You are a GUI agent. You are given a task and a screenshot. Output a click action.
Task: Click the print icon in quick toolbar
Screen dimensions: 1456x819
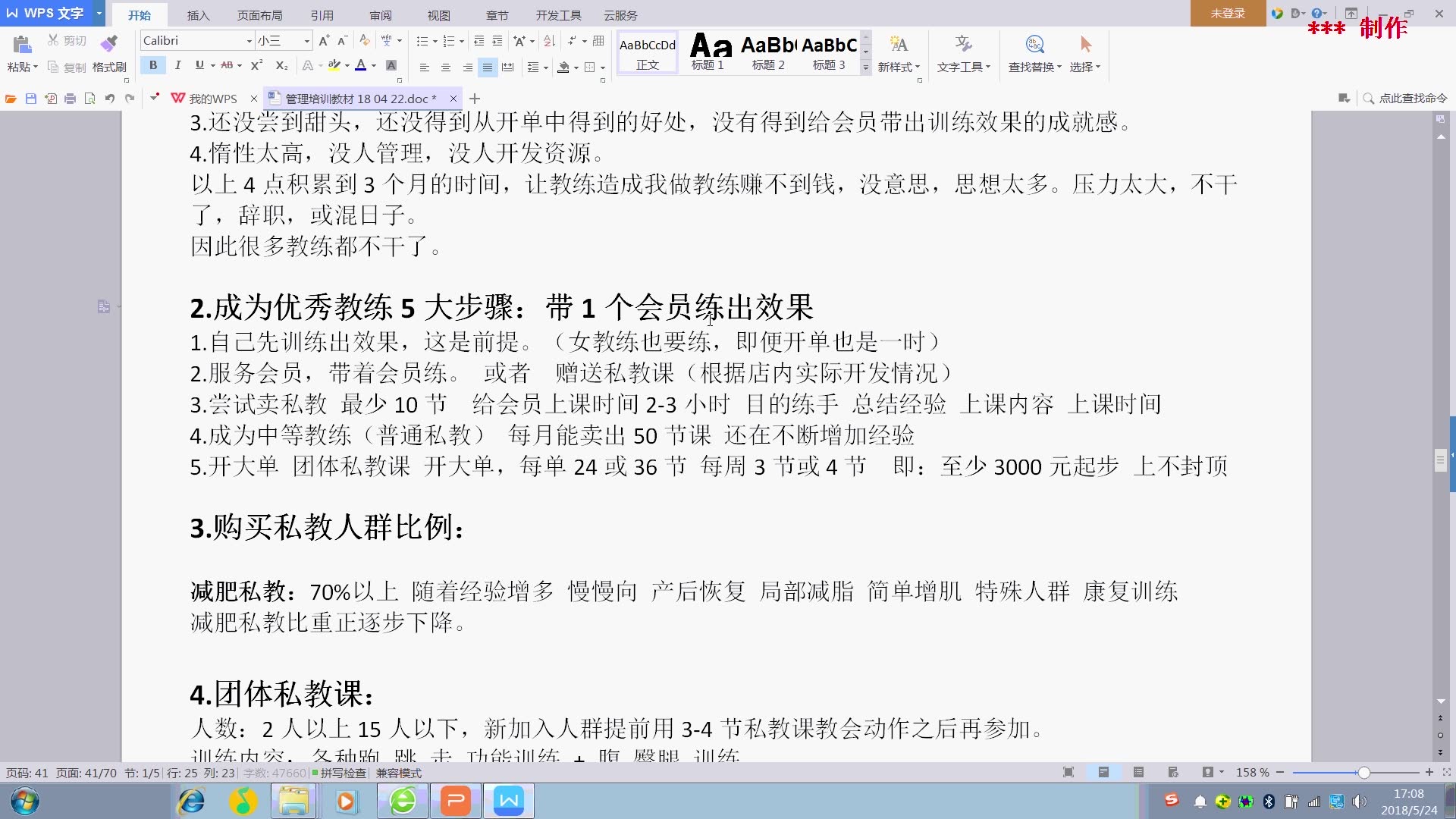pos(71,99)
